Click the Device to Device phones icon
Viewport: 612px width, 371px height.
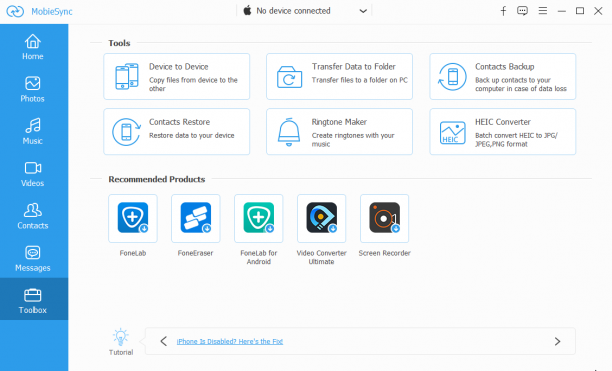click(x=127, y=76)
